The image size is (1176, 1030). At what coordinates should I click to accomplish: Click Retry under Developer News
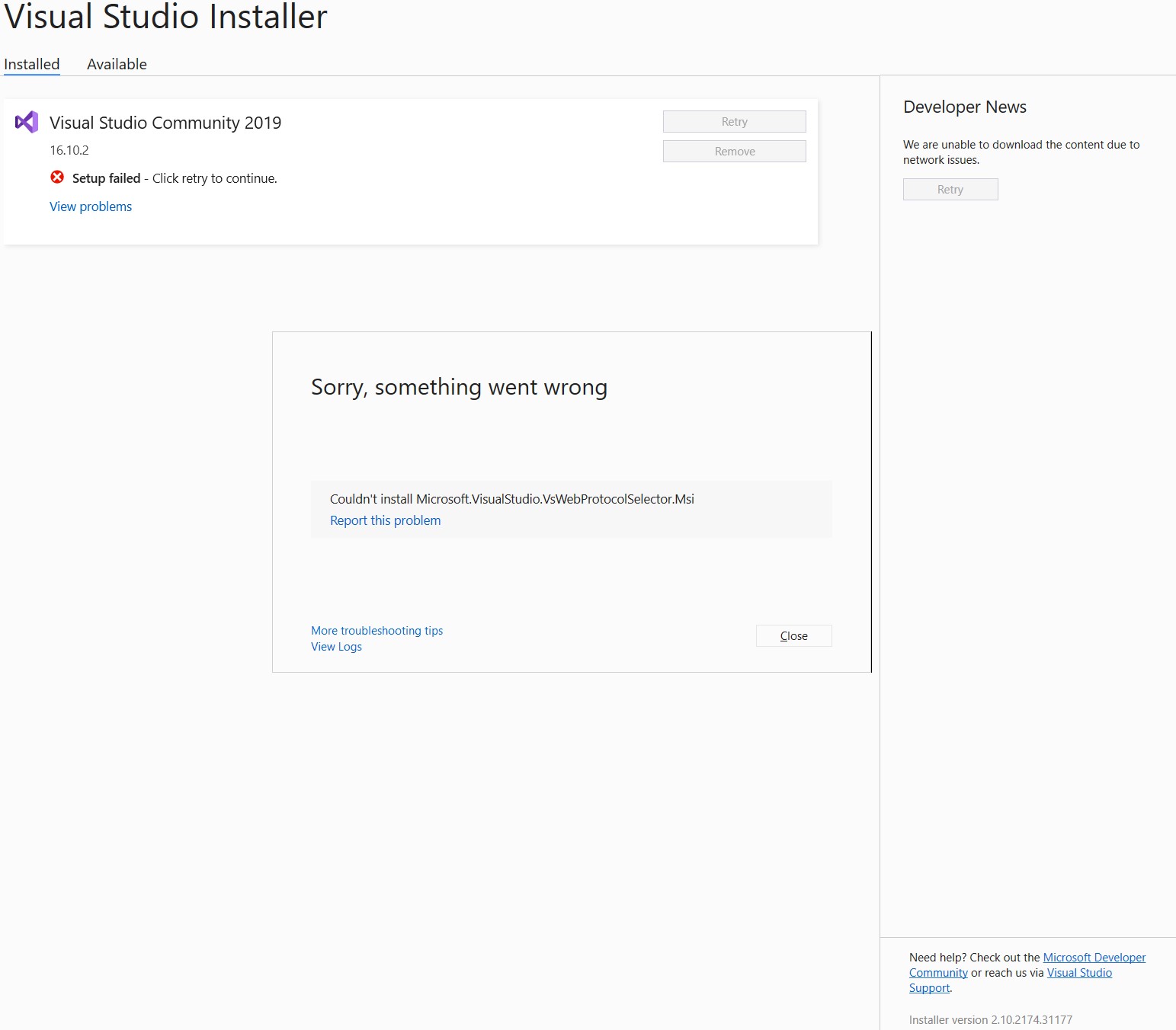click(950, 190)
